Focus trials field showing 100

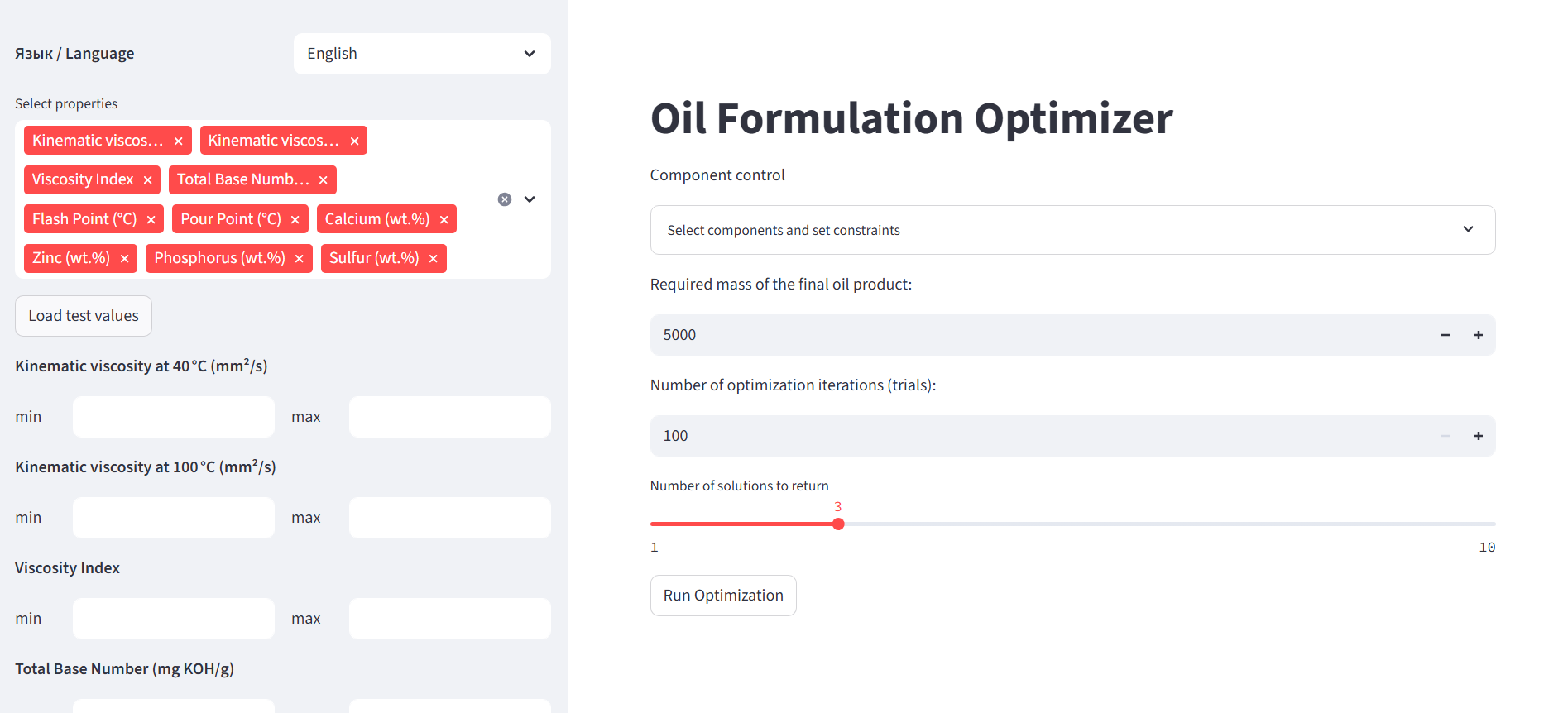click(1040, 436)
